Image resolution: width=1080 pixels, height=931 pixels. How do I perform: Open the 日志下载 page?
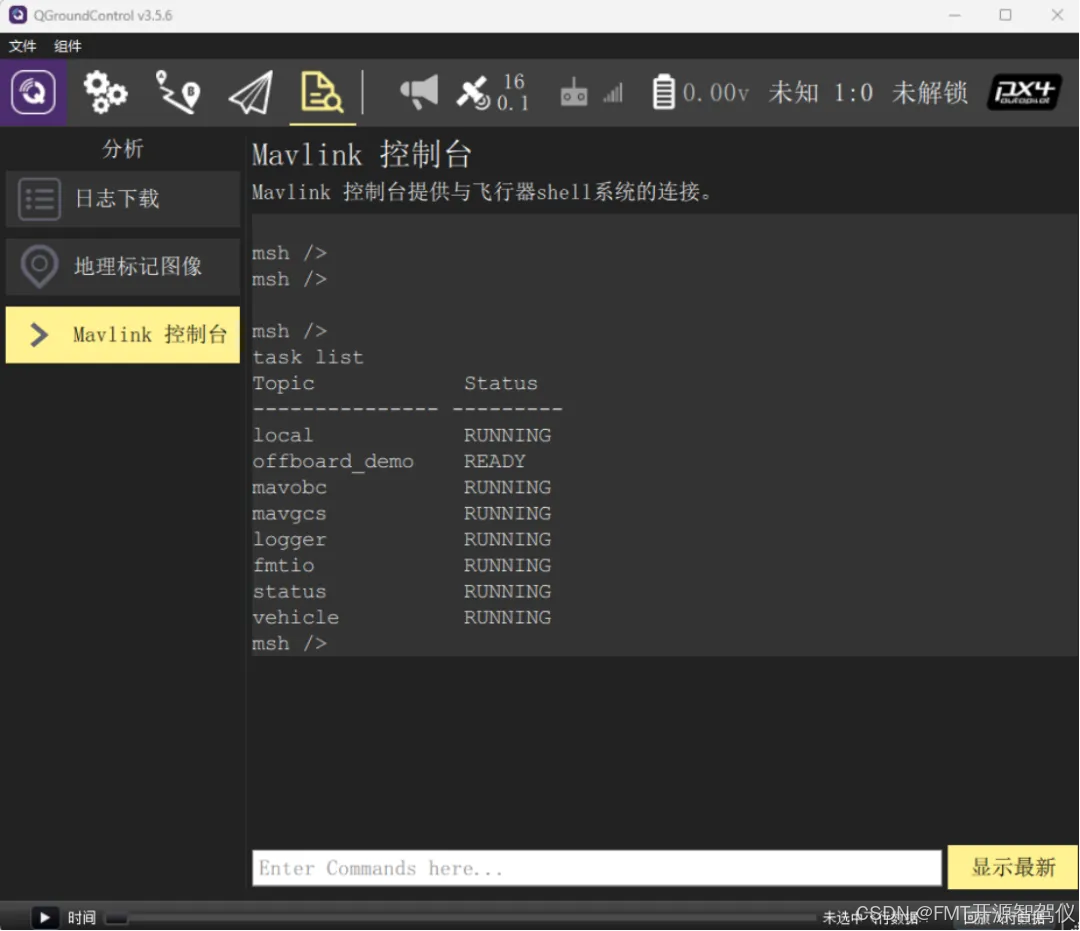tap(123, 199)
